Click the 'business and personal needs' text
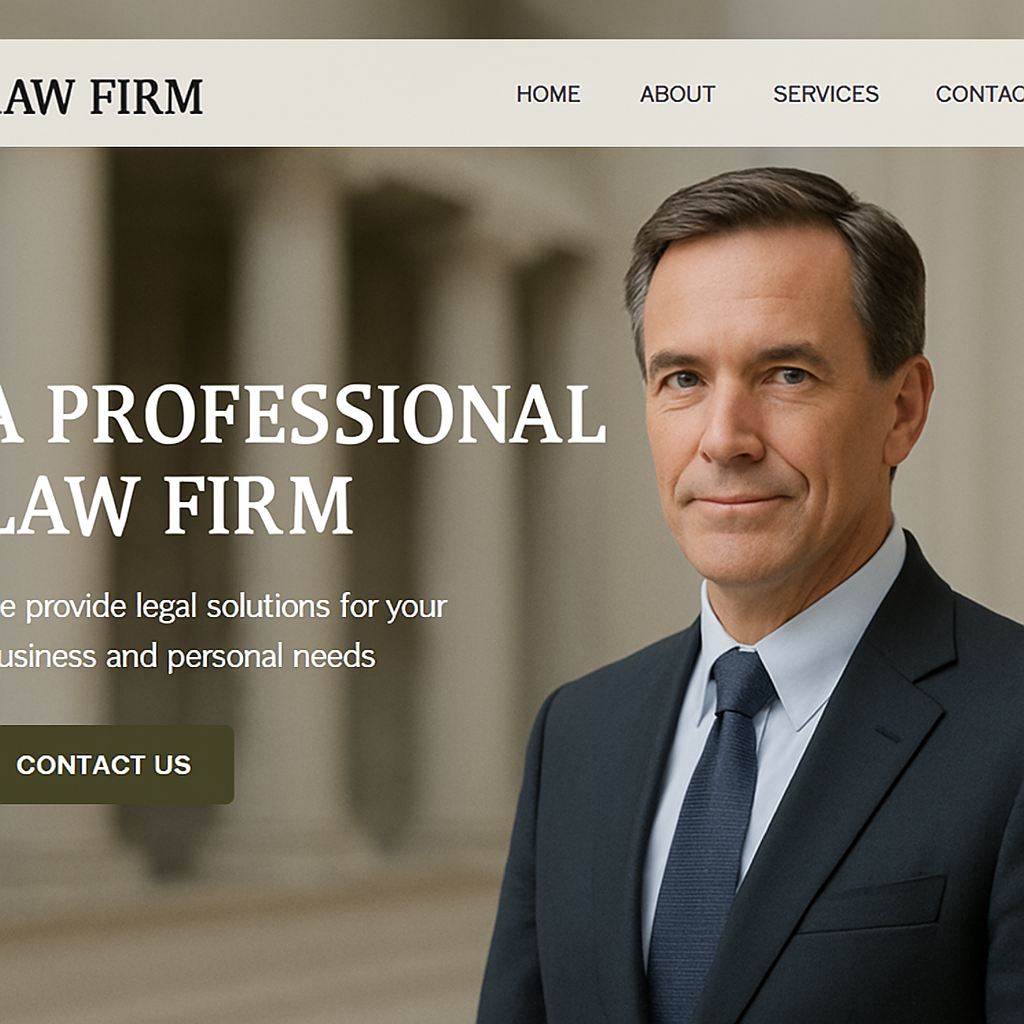1024x1024 pixels. tap(187, 656)
